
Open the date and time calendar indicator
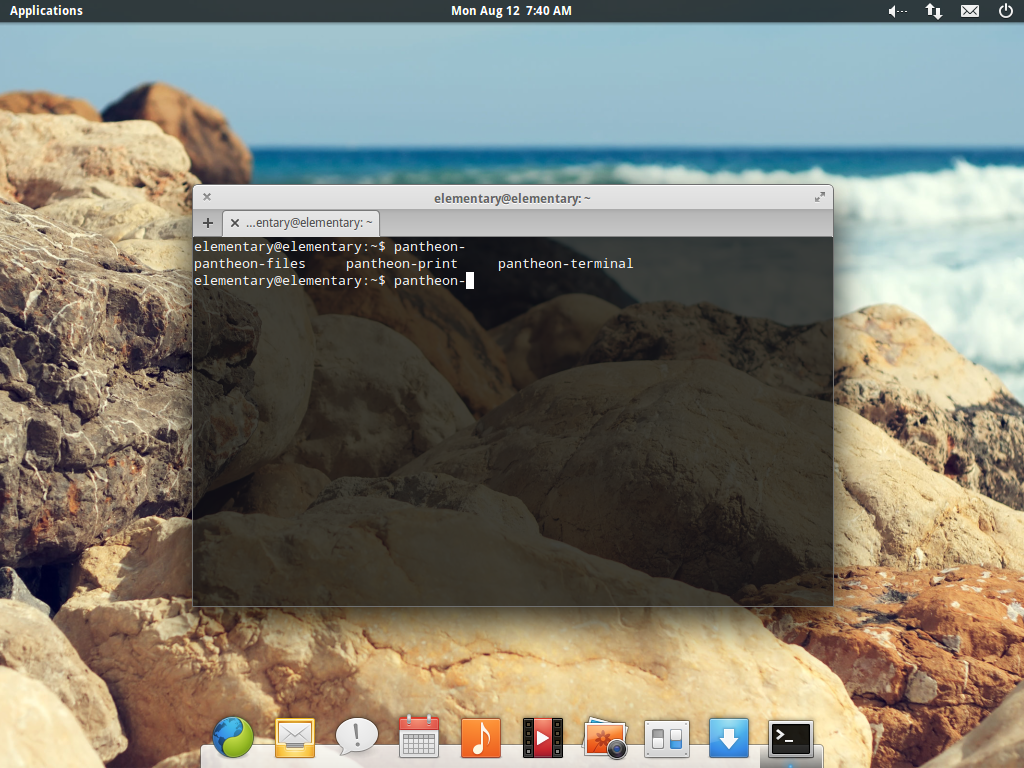511,11
